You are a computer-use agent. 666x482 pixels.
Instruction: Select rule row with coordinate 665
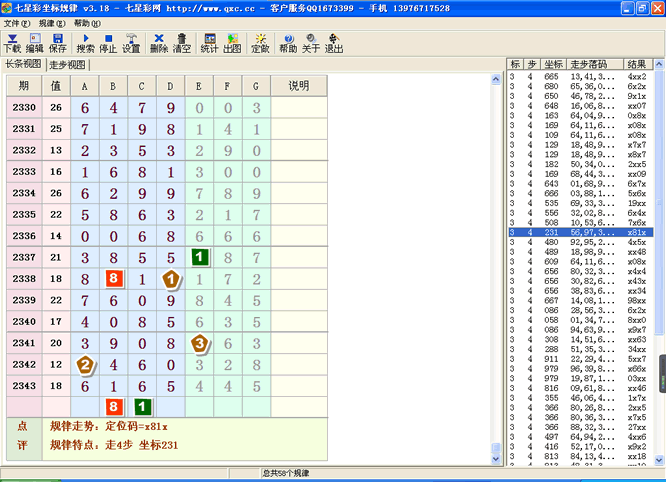(x=581, y=76)
